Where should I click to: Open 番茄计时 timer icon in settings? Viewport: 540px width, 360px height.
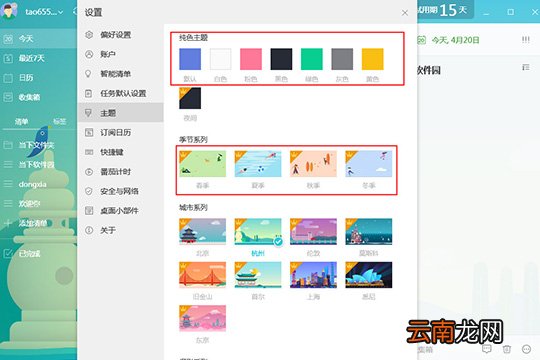point(89,172)
